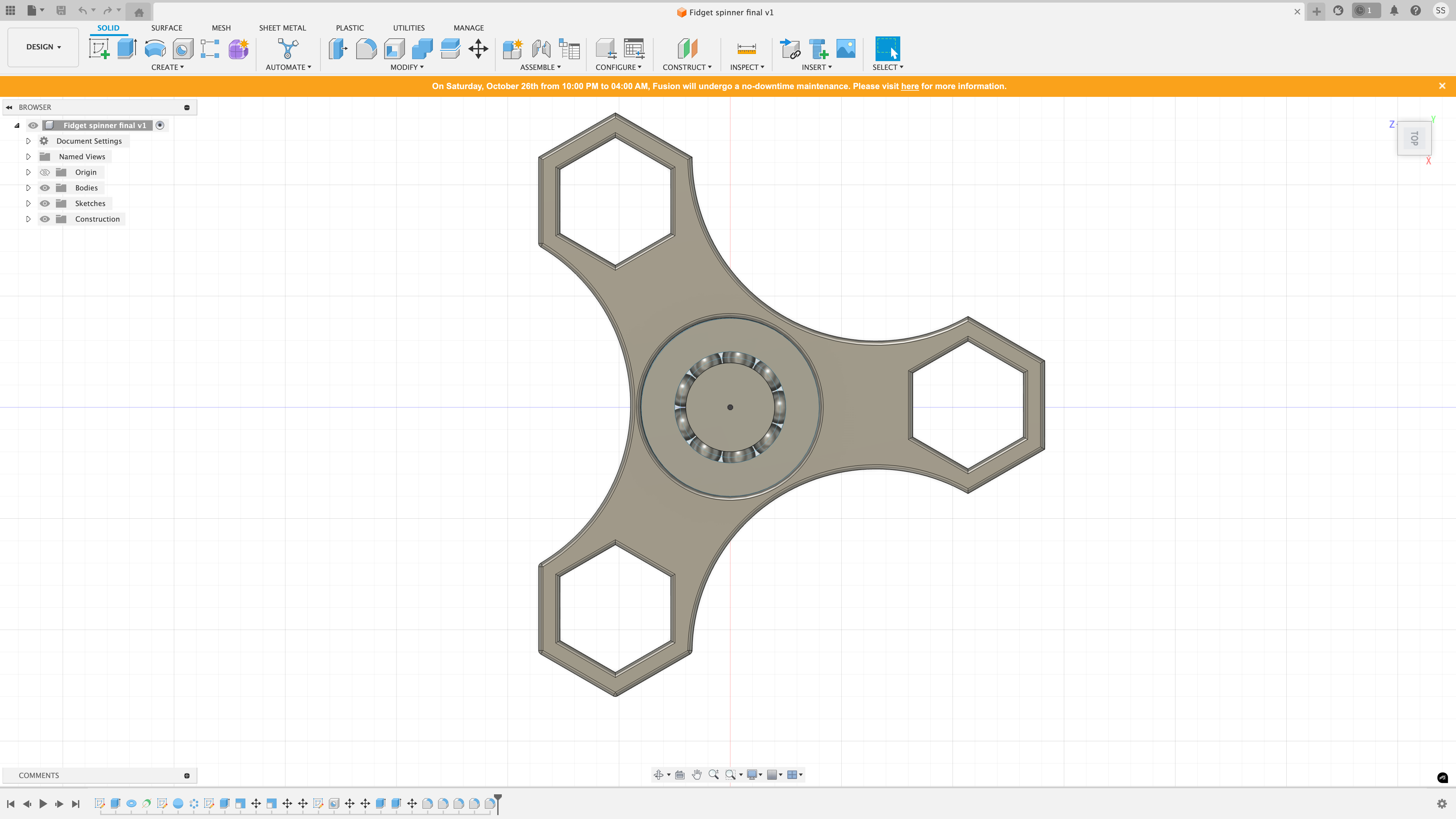Select the Revolve tool icon
This screenshot has width=1456, height=819.
coord(155,49)
